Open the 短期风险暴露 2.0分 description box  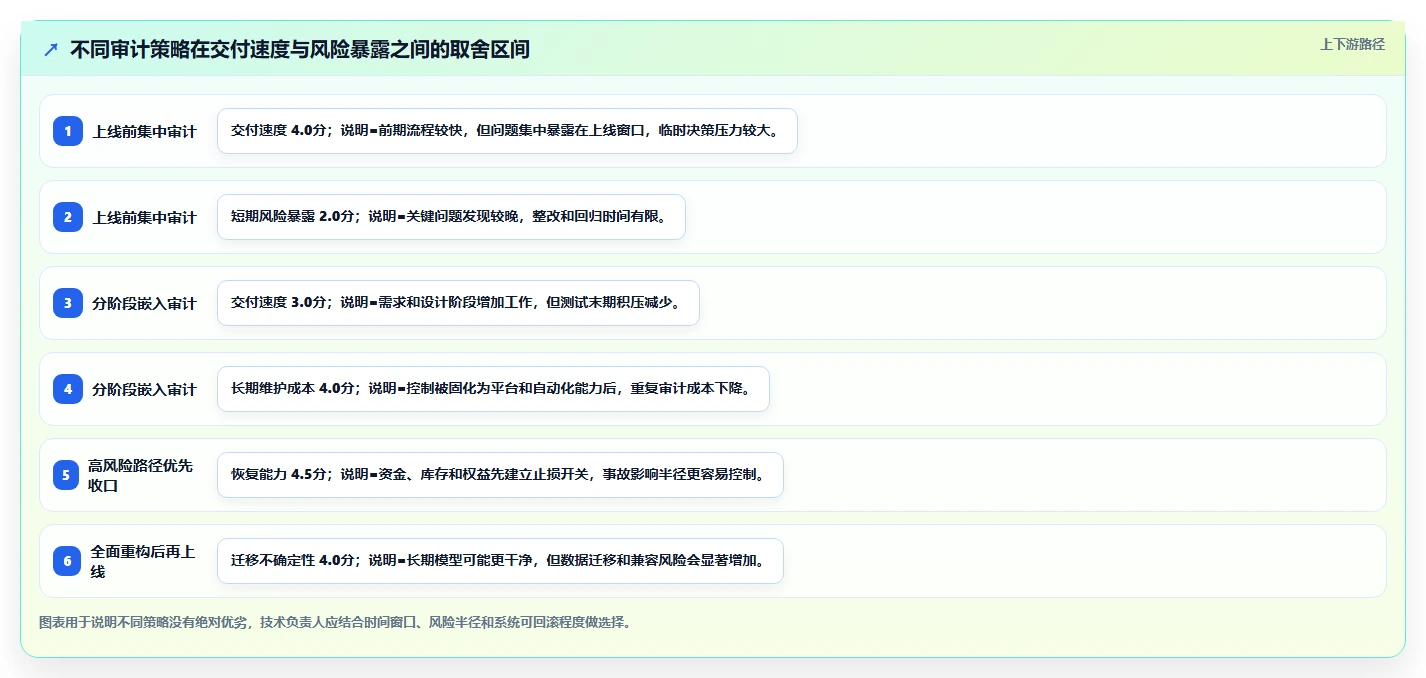tap(451, 217)
